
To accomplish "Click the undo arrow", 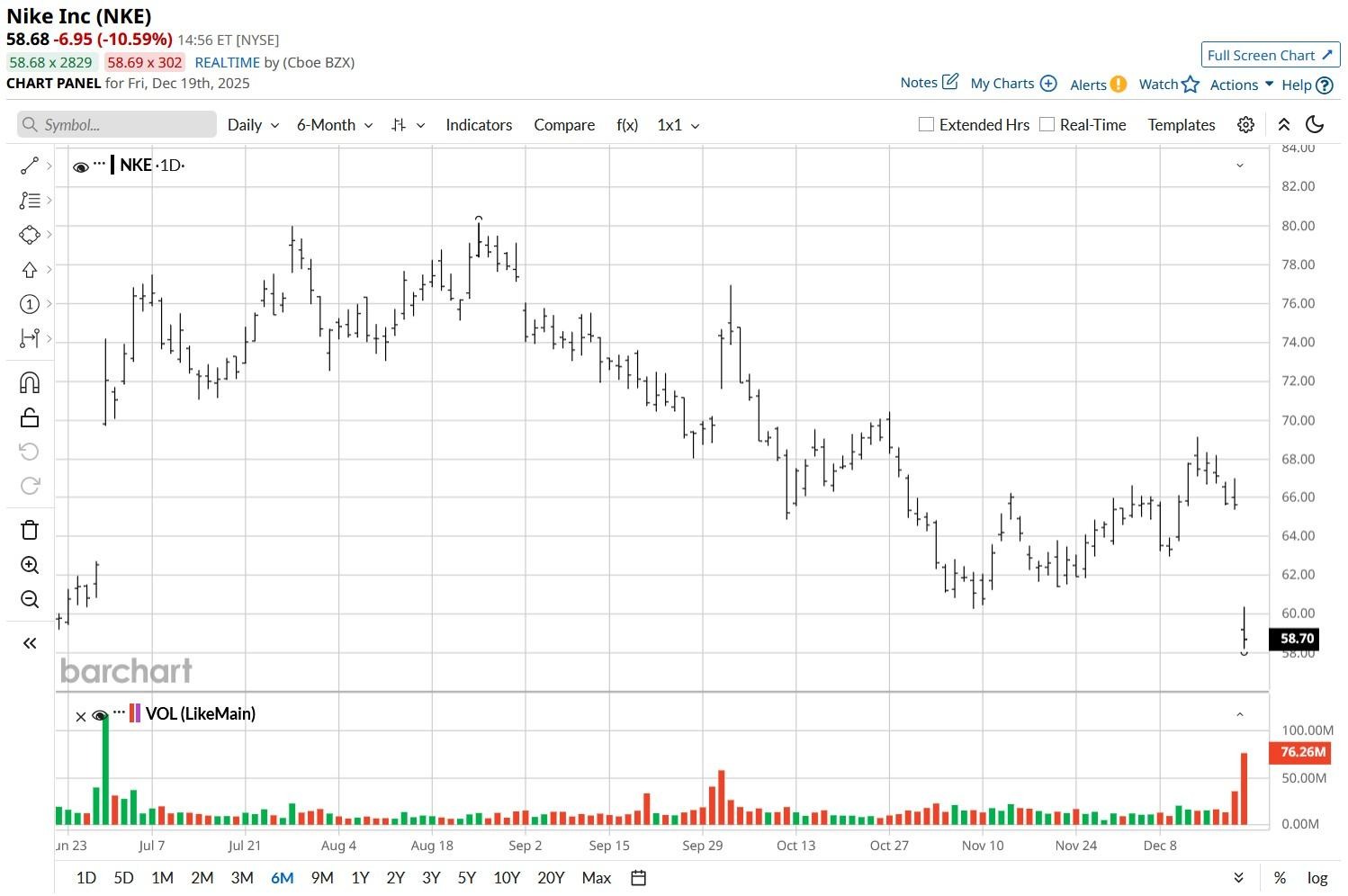I will (x=29, y=452).
